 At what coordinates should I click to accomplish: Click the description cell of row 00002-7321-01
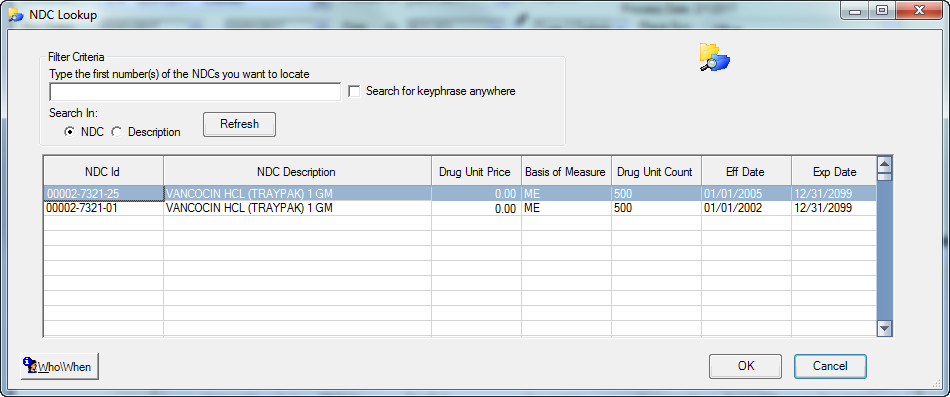coord(297,208)
